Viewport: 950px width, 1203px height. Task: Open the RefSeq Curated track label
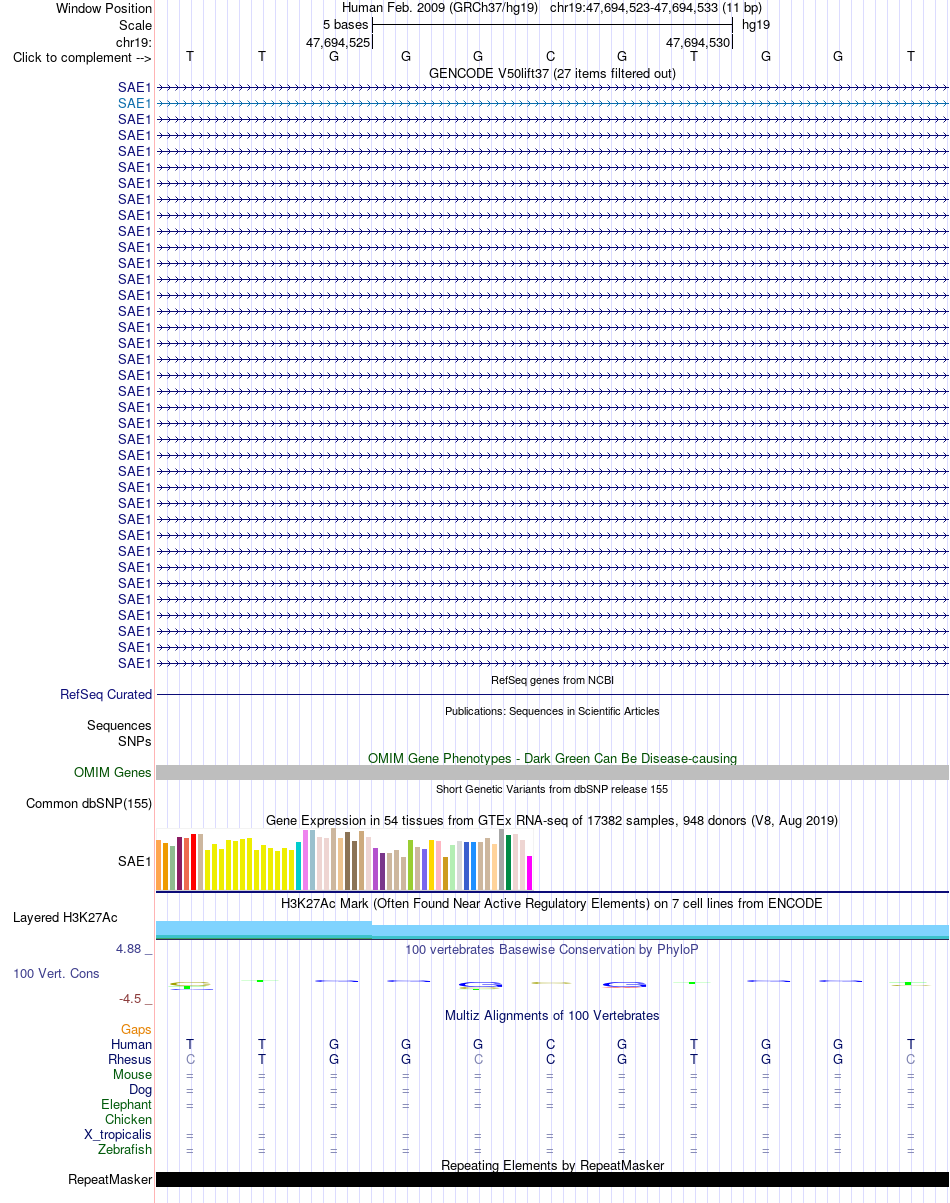click(x=106, y=694)
